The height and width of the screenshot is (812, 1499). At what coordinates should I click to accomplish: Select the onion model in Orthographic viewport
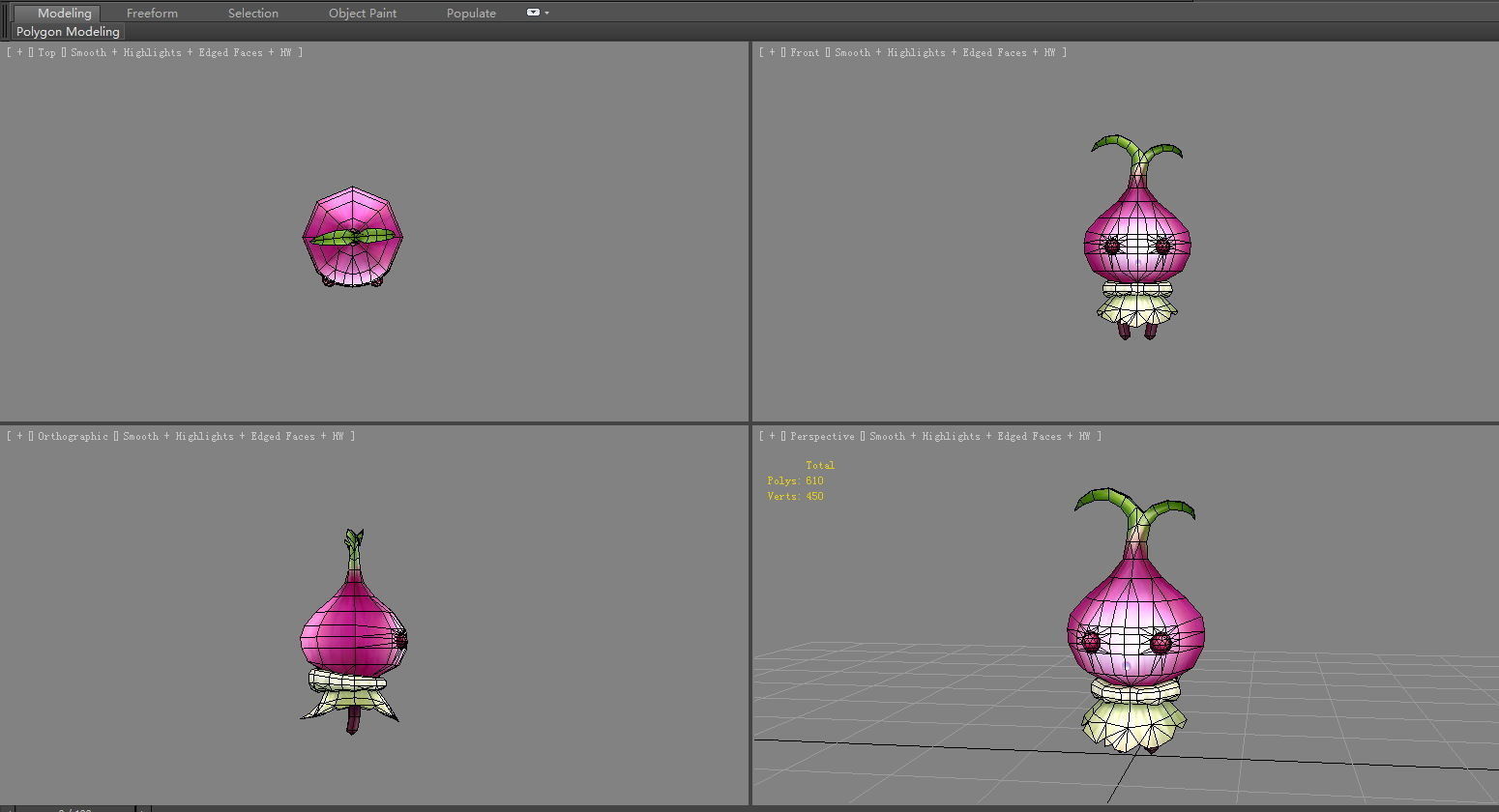coord(354,633)
